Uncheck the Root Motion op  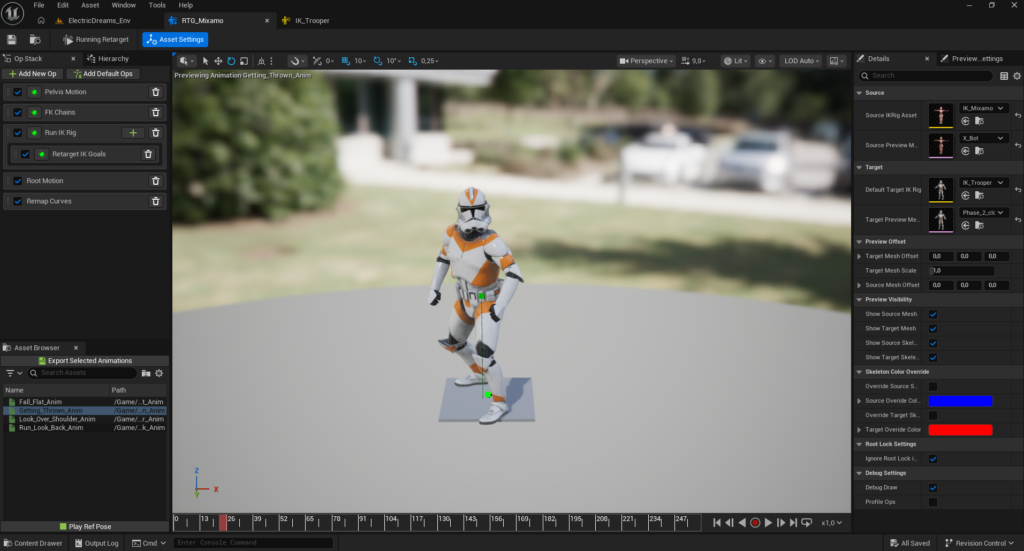click(18, 181)
